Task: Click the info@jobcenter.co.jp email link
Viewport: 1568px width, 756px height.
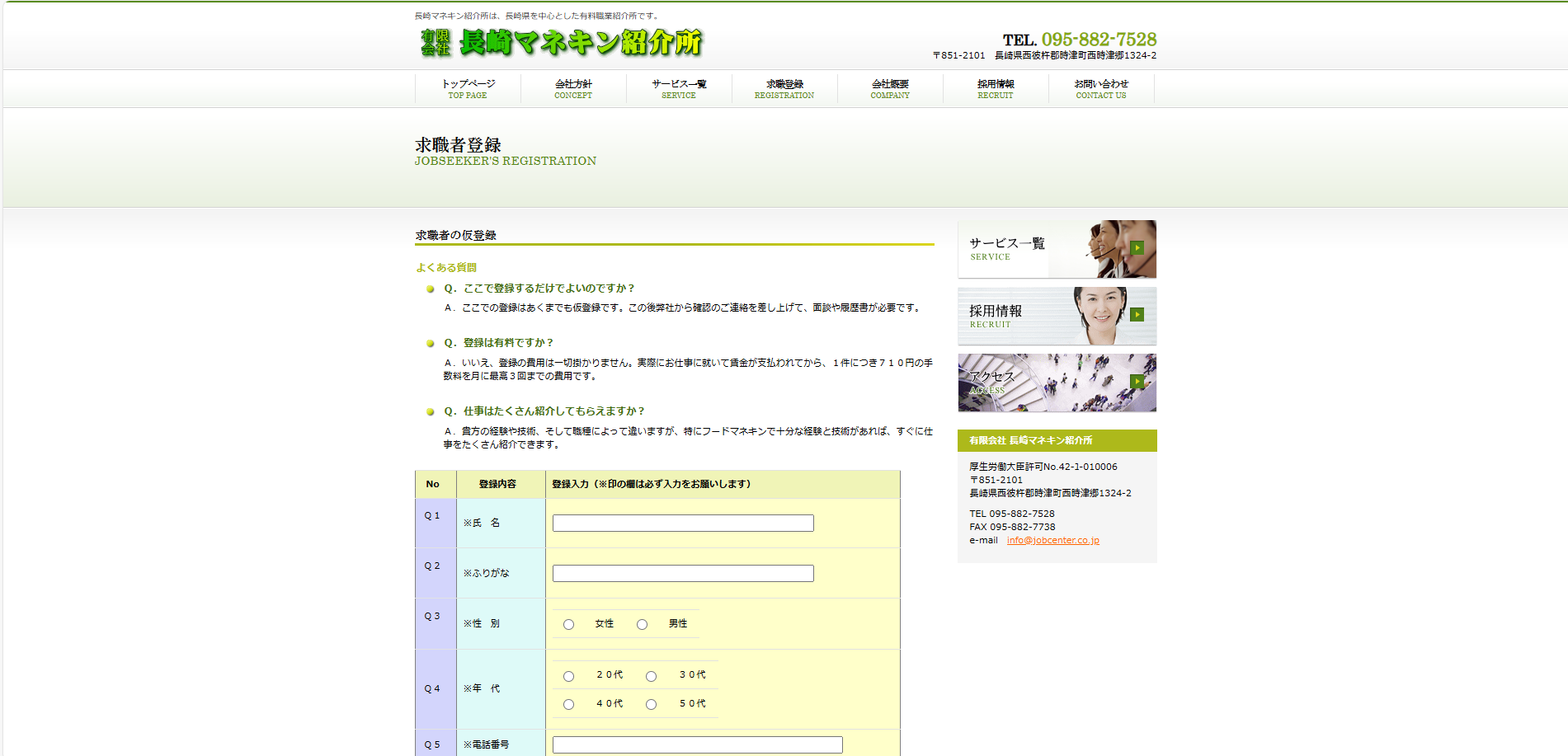Action: pyautogui.click(x=1052, y=541)
